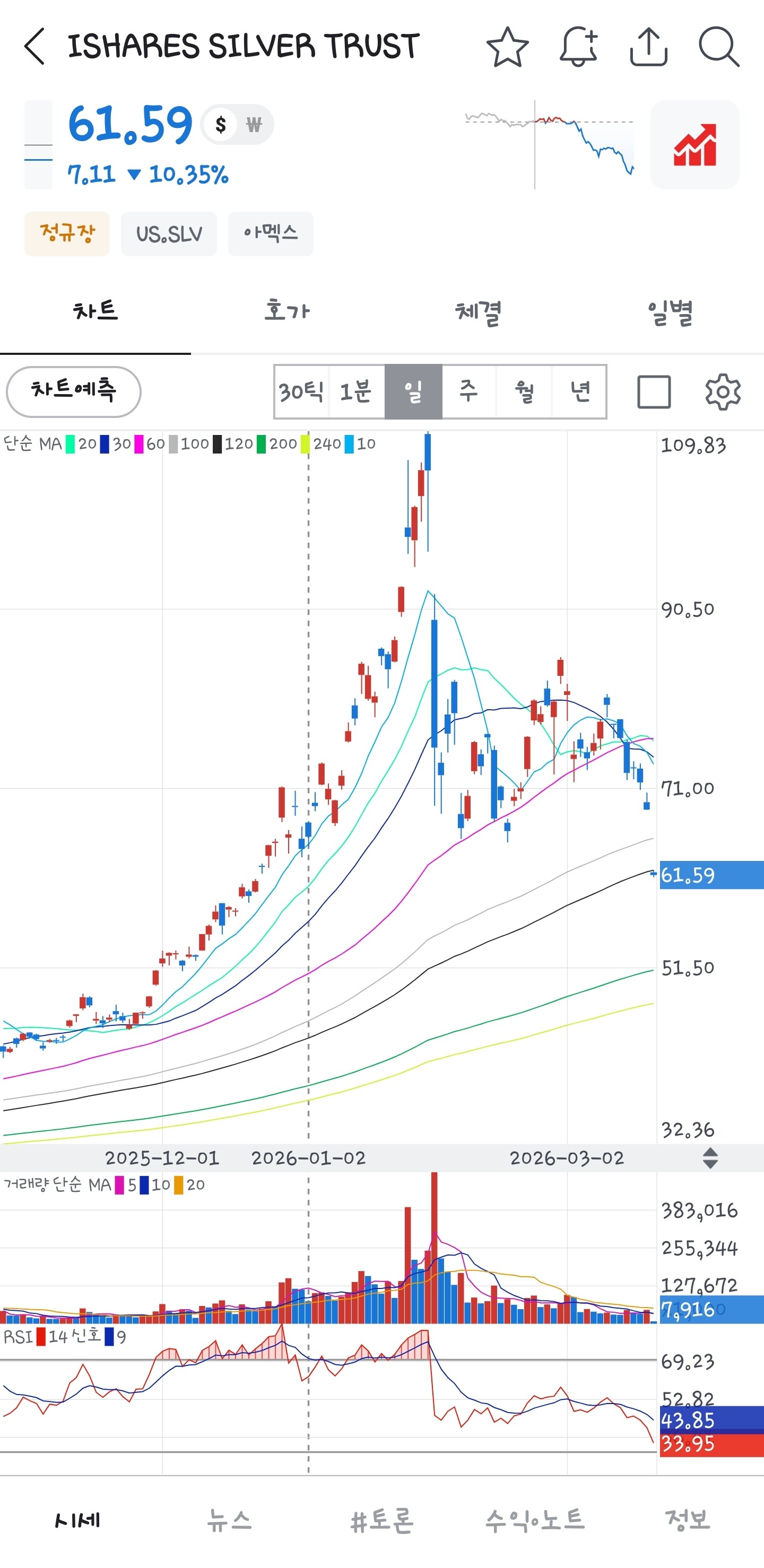Viewport: 764px width, 1568px height.
Task: Tap the volume value label 7,916
Action: tap(711, 1309)
